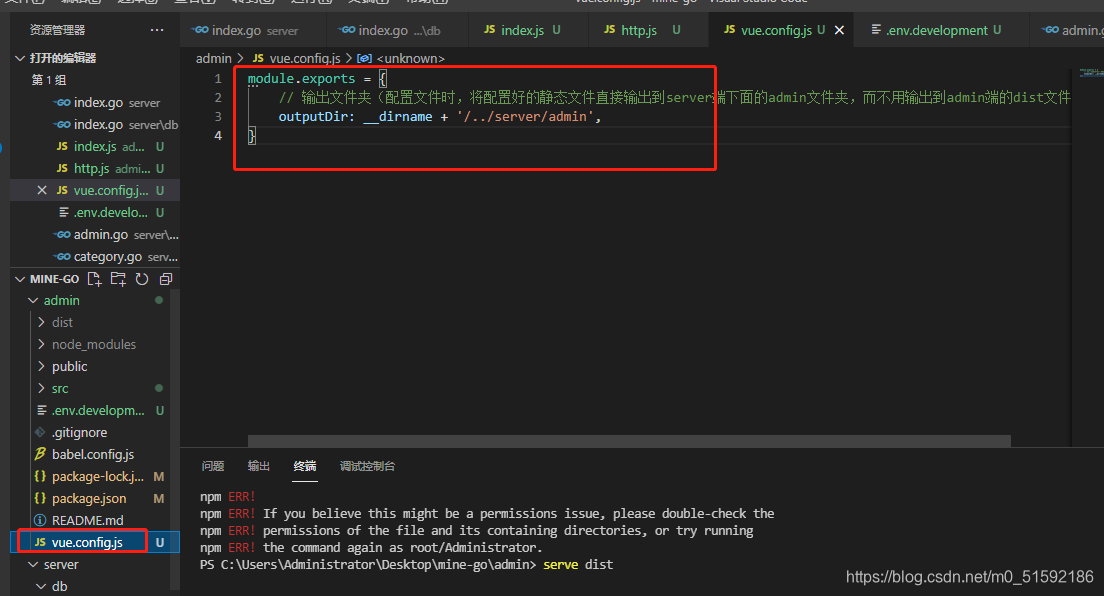Open the Problems panel tab
Screen dimensions: 1104x596
[x=213, y=466]
